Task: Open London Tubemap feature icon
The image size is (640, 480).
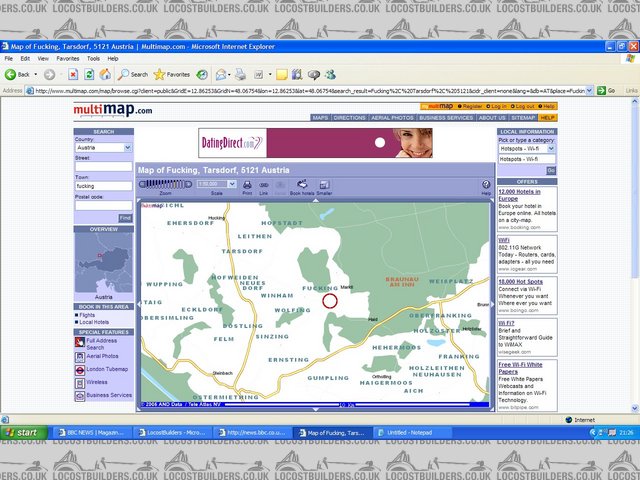Action: tap(80, 368)
